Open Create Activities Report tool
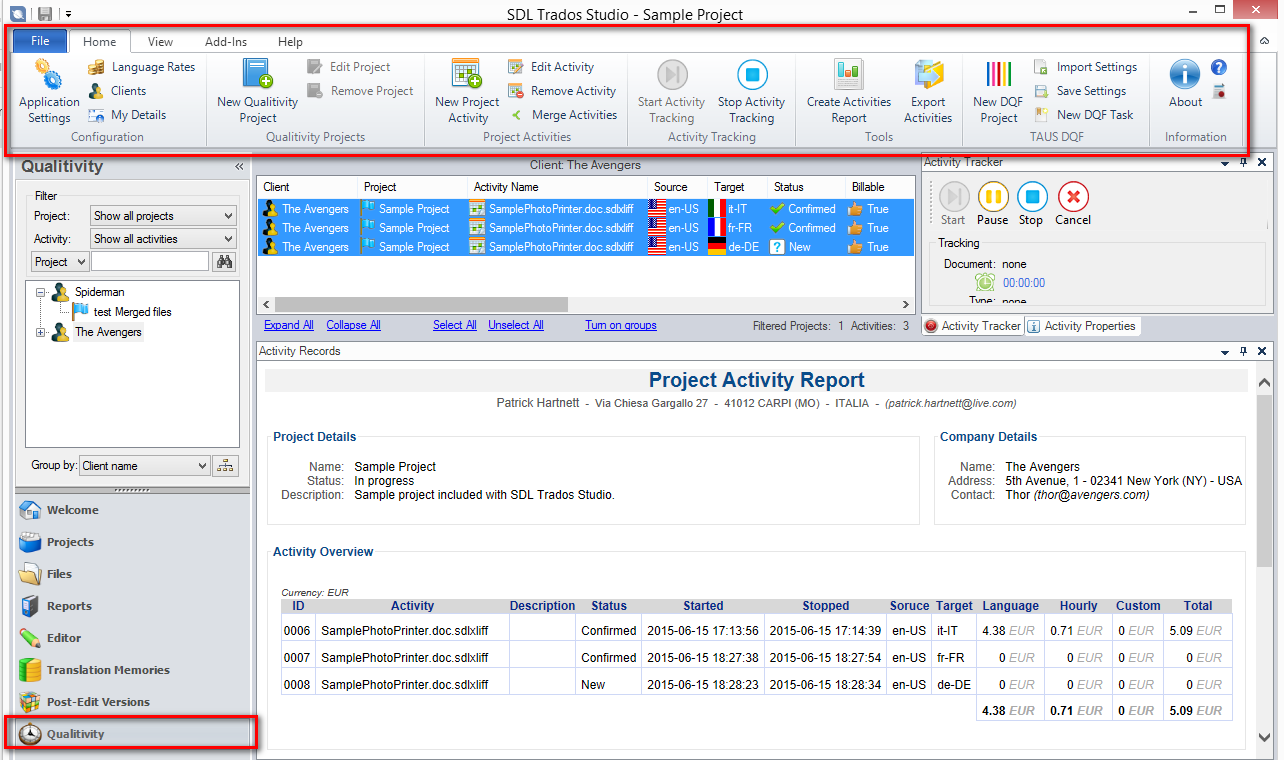The height and width of the screenshot is (760, 1284). click(x=848, y=90)
